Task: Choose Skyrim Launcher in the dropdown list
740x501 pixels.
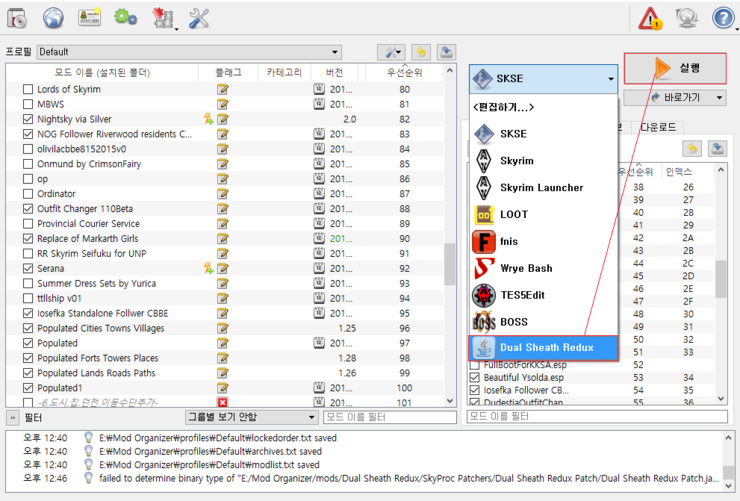Action: tap(544, 188)
